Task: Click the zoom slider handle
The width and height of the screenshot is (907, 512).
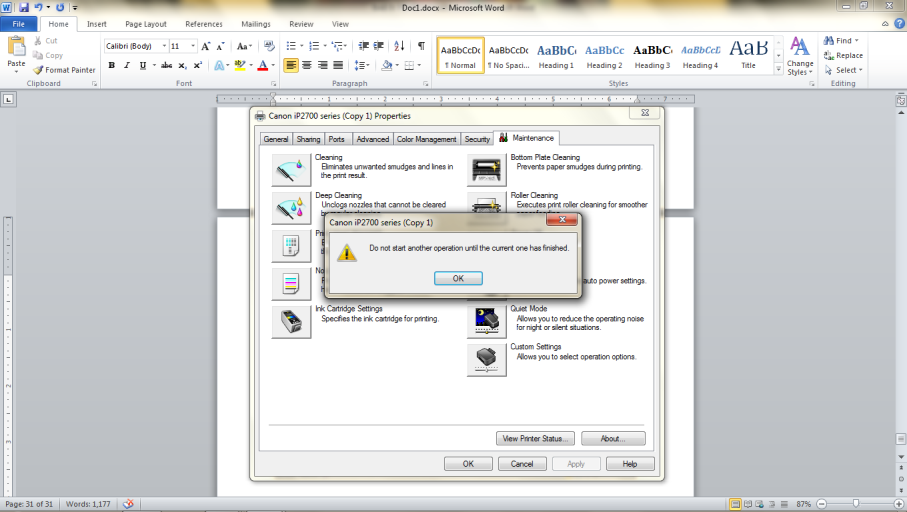Action: [856, 504]
